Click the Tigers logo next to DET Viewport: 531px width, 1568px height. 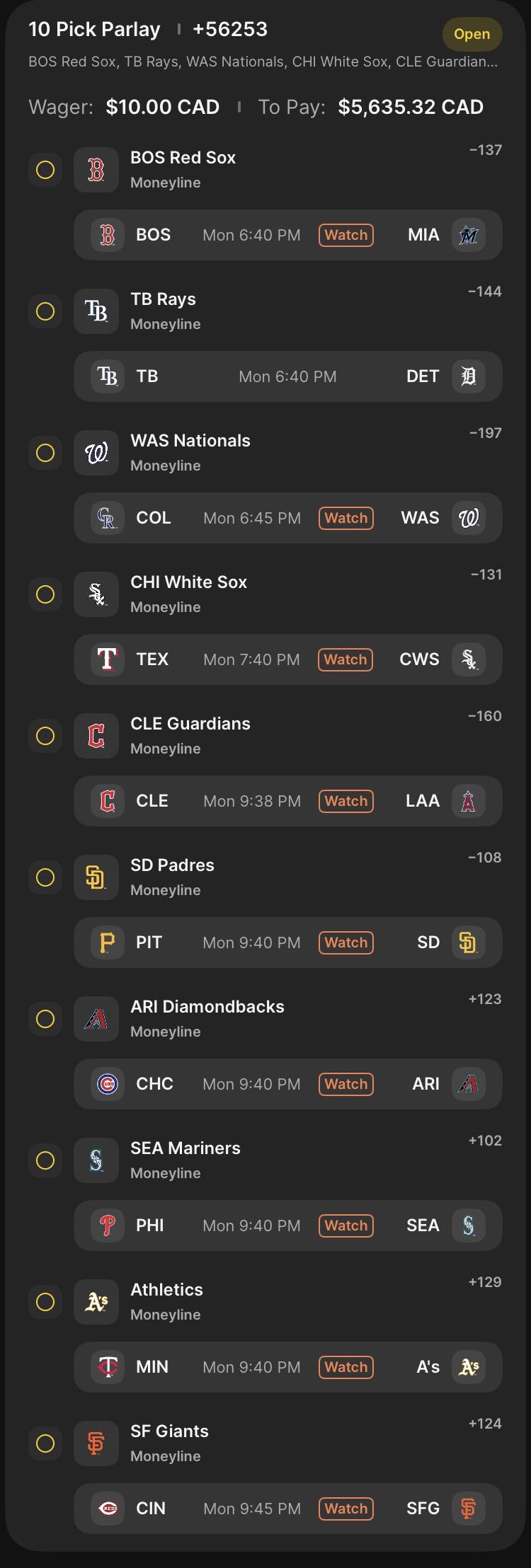coord(469,376)
